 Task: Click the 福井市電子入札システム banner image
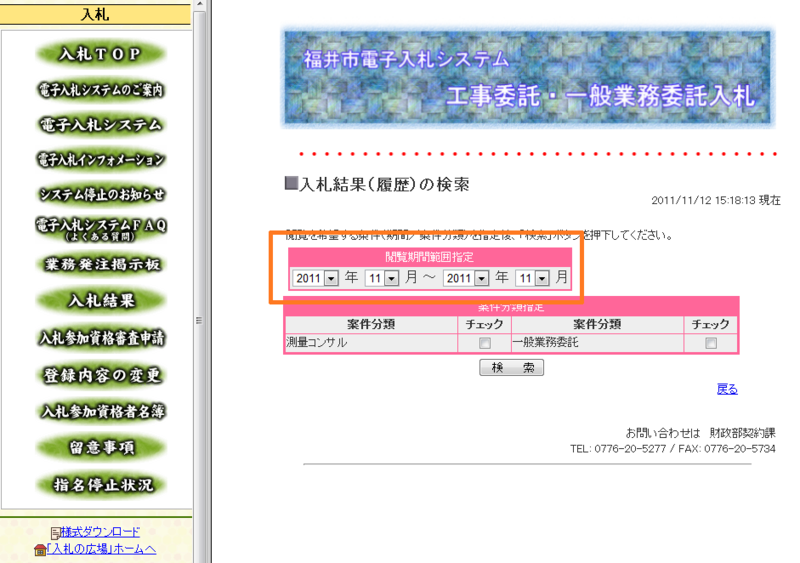(x=528, y=77)
